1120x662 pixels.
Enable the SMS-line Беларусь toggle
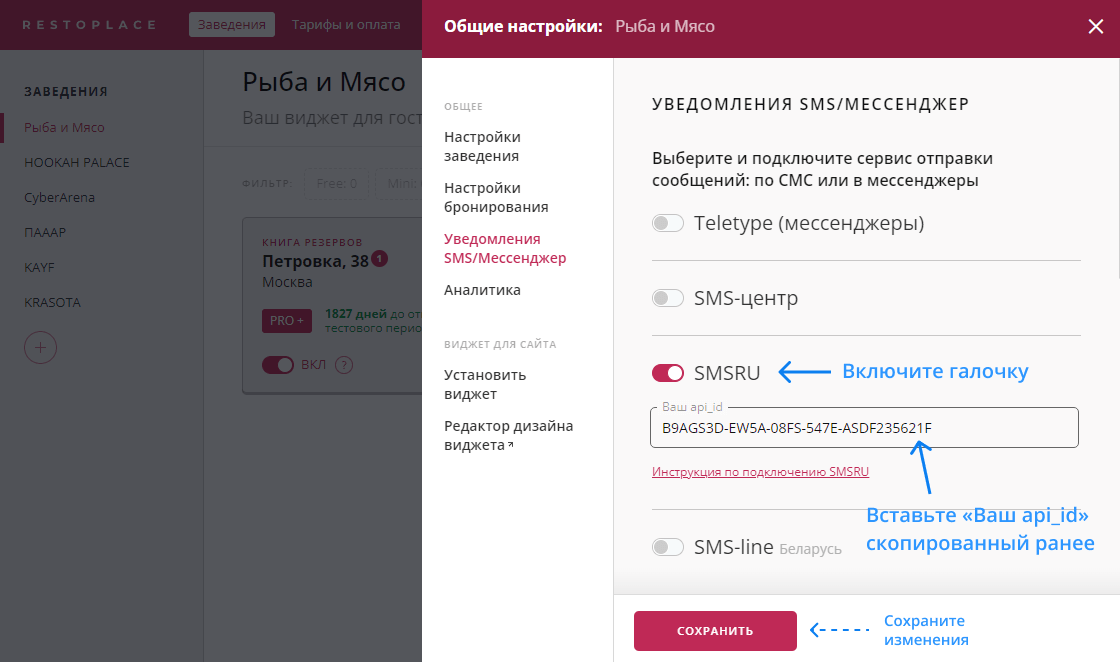[667, 547]
